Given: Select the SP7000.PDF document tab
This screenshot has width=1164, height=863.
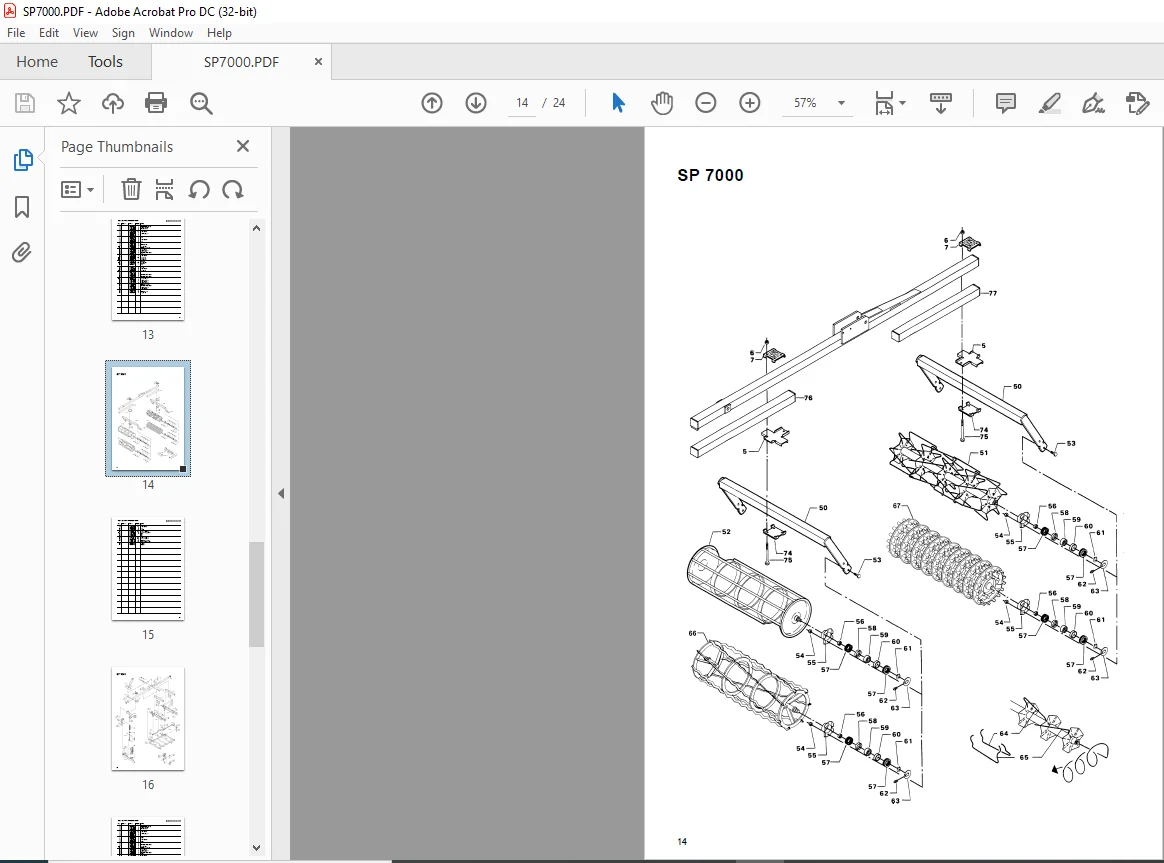Looking at the screenshot, I should point(241,62).
